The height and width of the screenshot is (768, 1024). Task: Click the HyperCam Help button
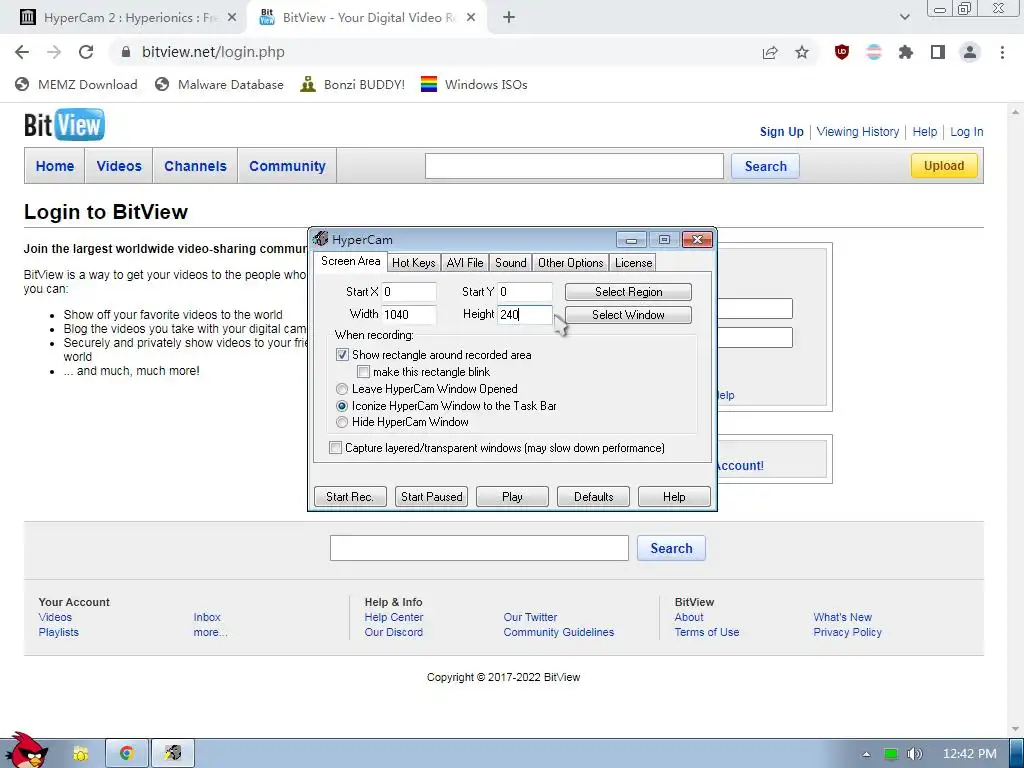674,497
